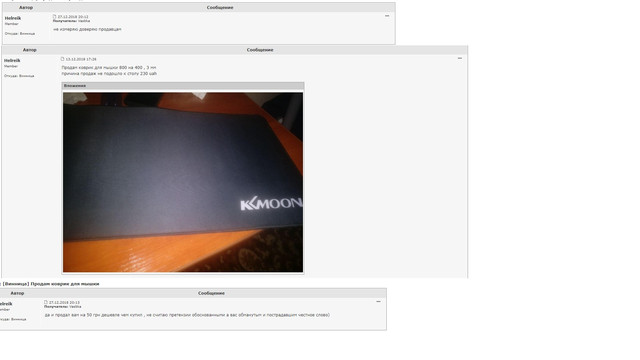
Task: Click bottom message text mentioning 50 грн
Action: [187, 315]
